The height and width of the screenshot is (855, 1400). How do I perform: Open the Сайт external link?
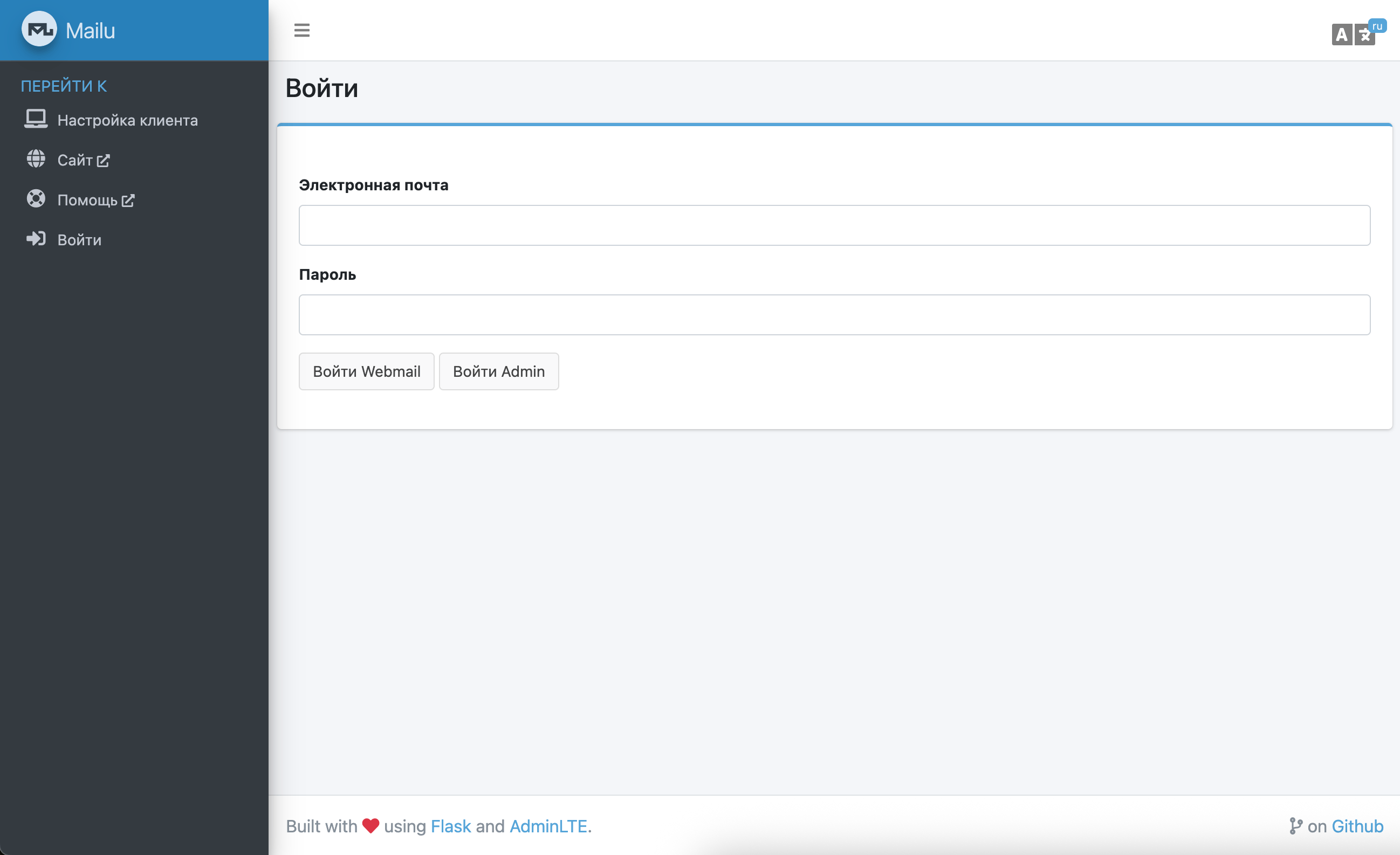point(74,160)
